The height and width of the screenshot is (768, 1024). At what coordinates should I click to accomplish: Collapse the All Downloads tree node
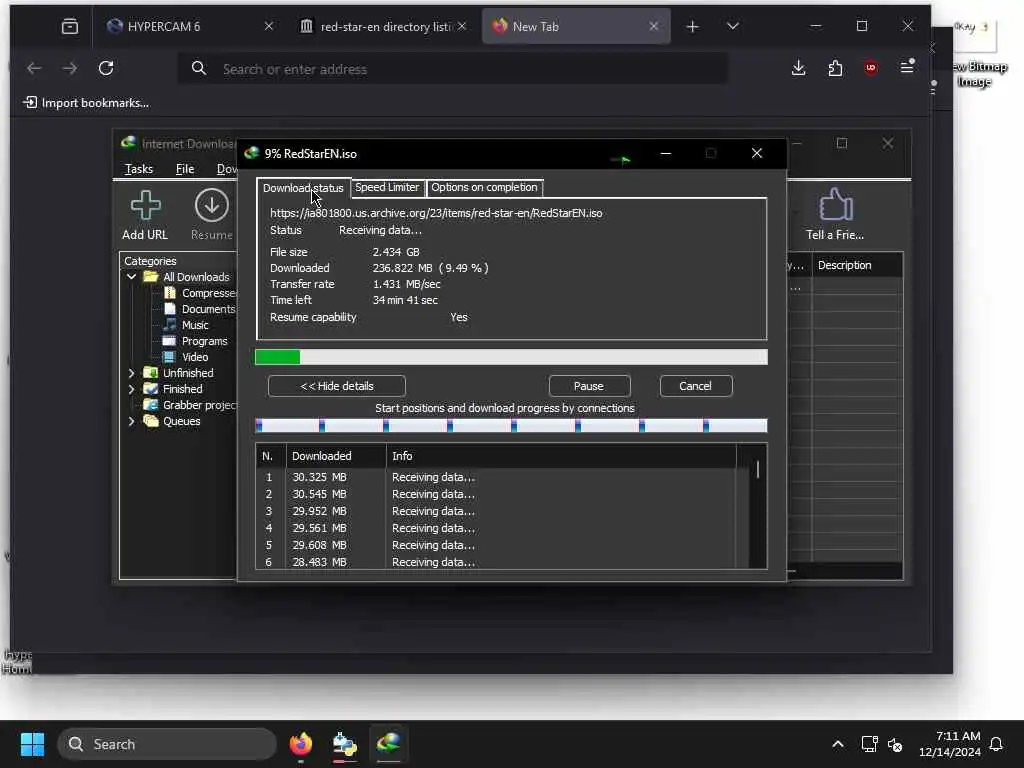131,277
